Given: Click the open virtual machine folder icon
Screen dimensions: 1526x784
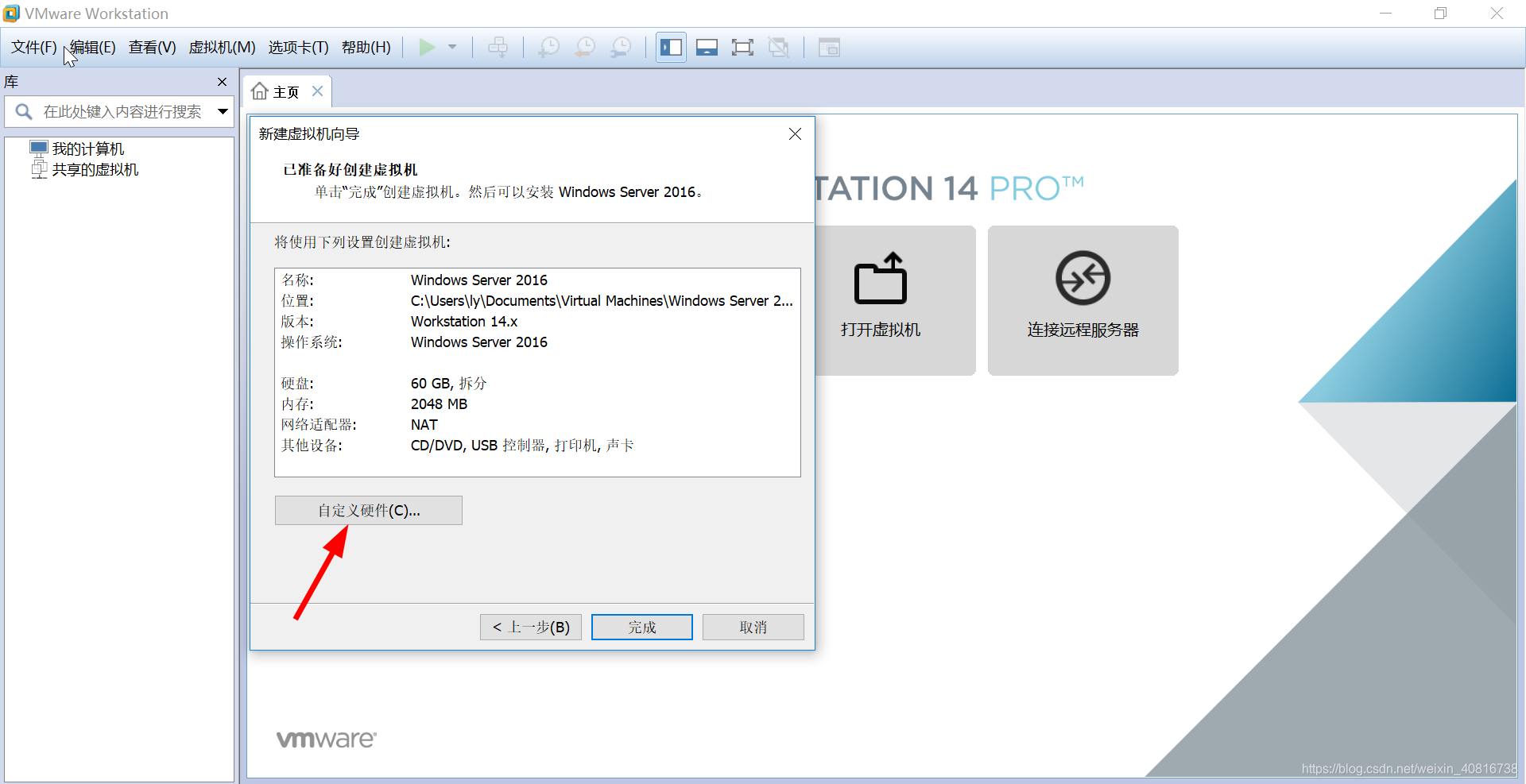Looking at the screenshot, I should [881, 279].
